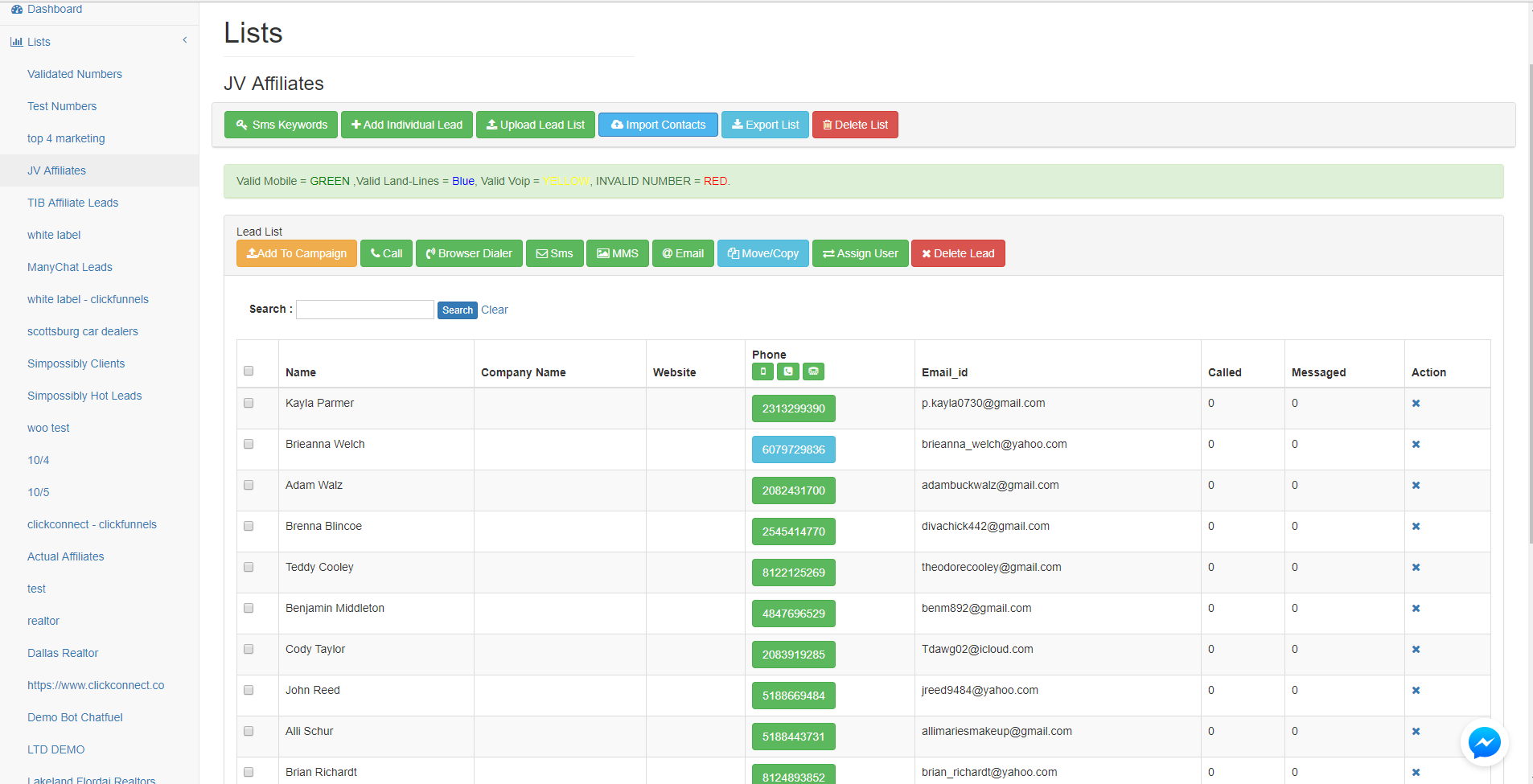
Task: Click the delete X for Brieanna Welch
Action: pyautogui.click(x=1416, y=445)
